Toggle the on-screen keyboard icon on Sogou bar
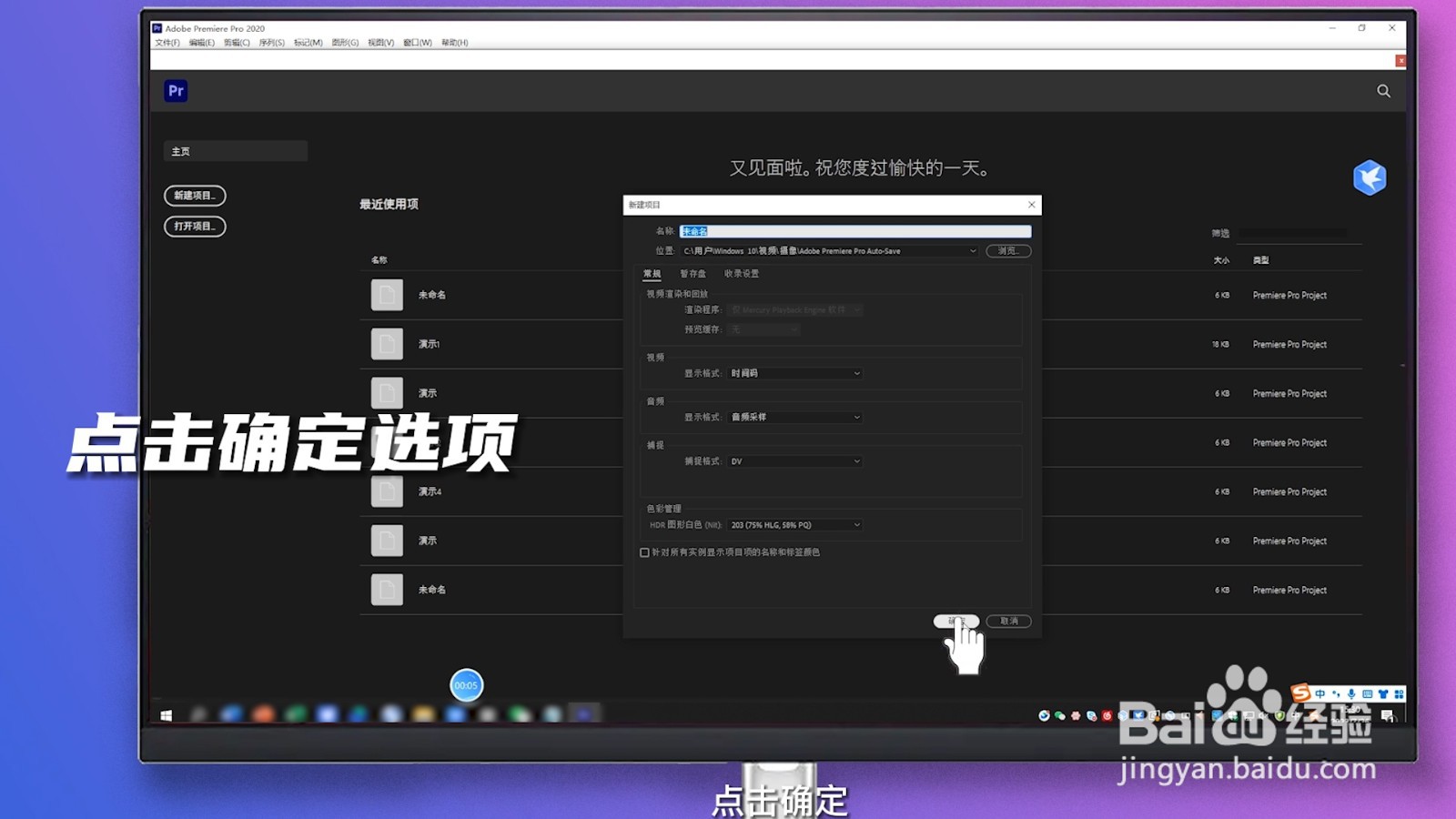 coord(1368,693)
